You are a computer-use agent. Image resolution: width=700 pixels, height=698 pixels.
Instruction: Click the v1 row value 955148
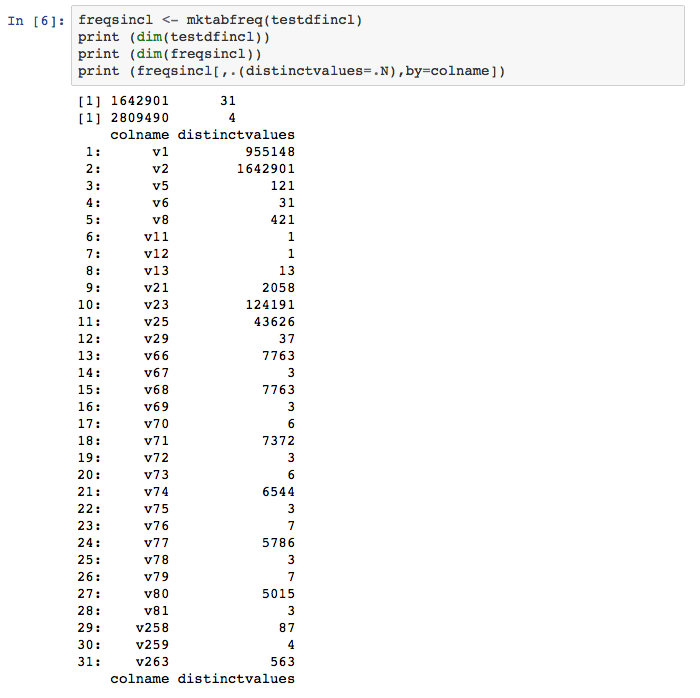tap(269, 152)
